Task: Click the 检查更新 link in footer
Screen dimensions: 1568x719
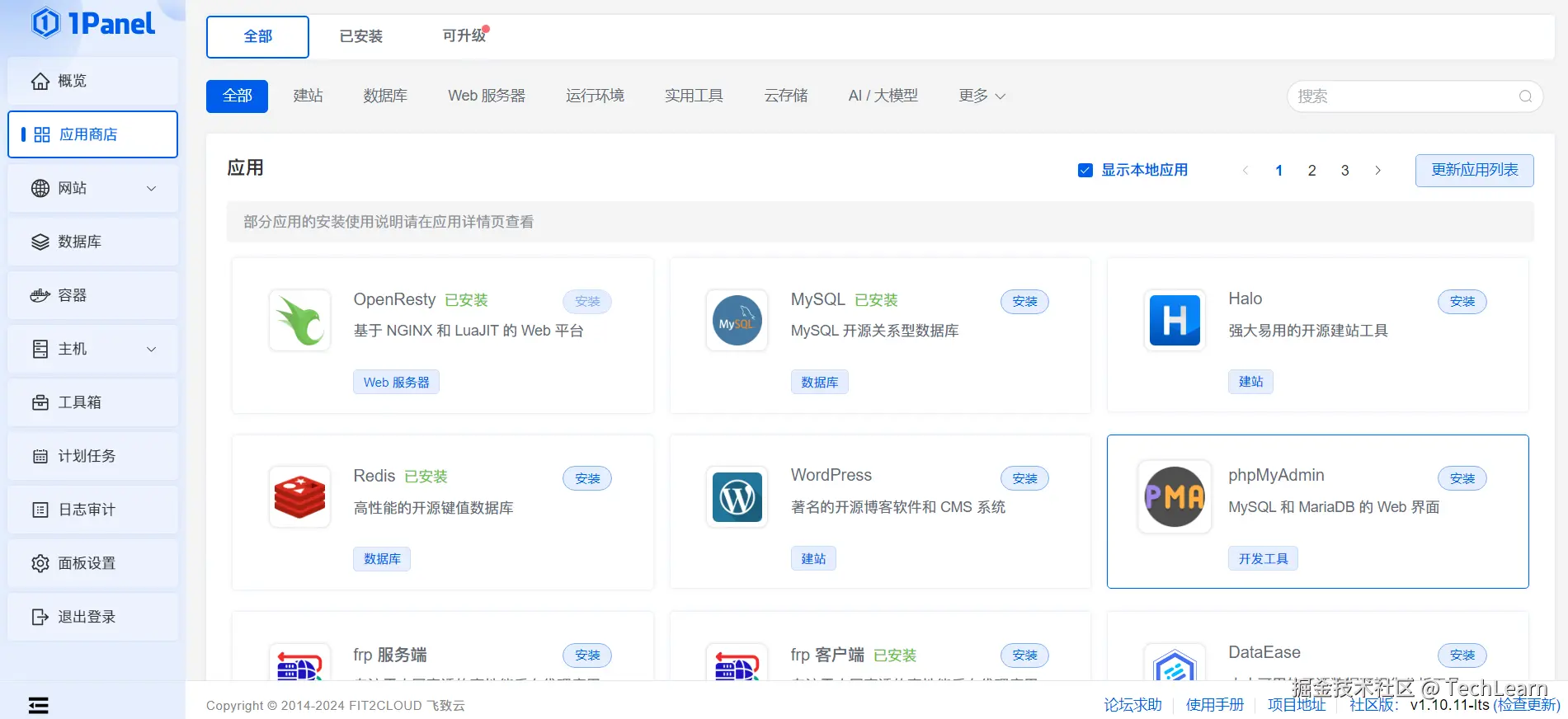Action: point(1527,705)
